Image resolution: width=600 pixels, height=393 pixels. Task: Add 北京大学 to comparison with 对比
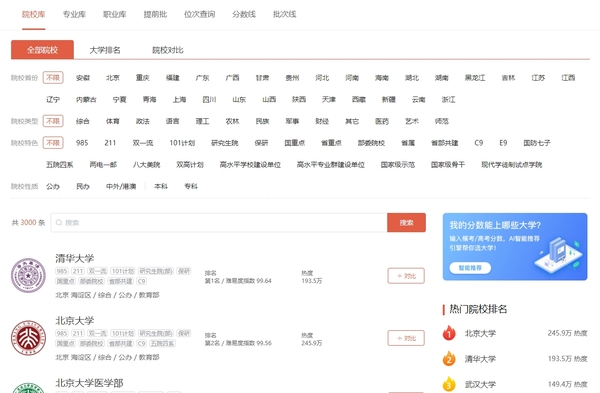tap(406, 338)
